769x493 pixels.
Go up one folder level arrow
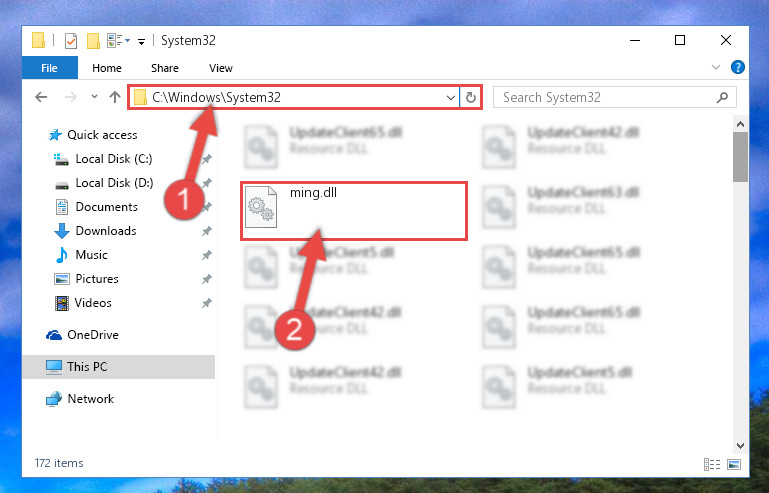click(x=115, y=97)
